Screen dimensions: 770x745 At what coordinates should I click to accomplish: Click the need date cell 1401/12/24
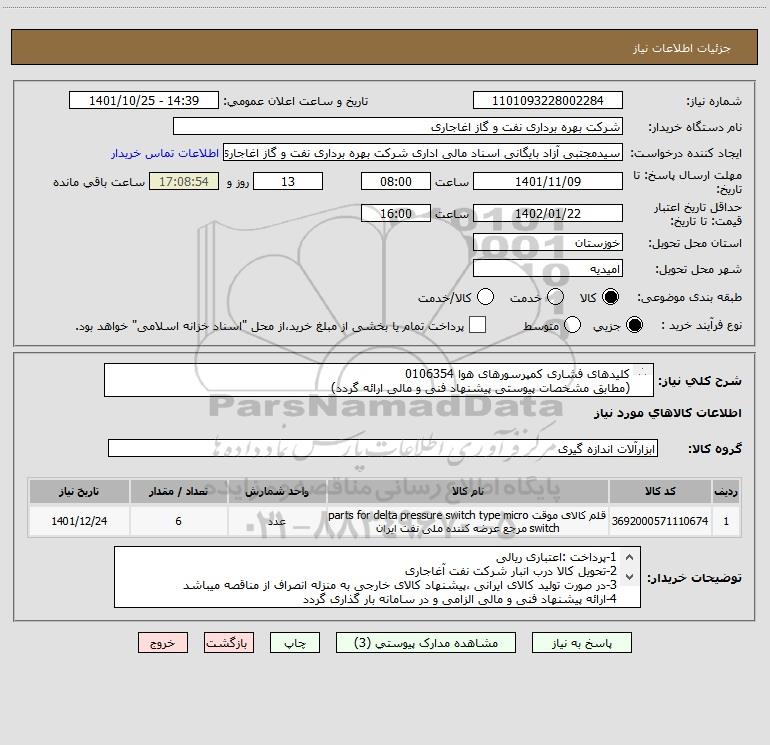(x=79, y=521)
